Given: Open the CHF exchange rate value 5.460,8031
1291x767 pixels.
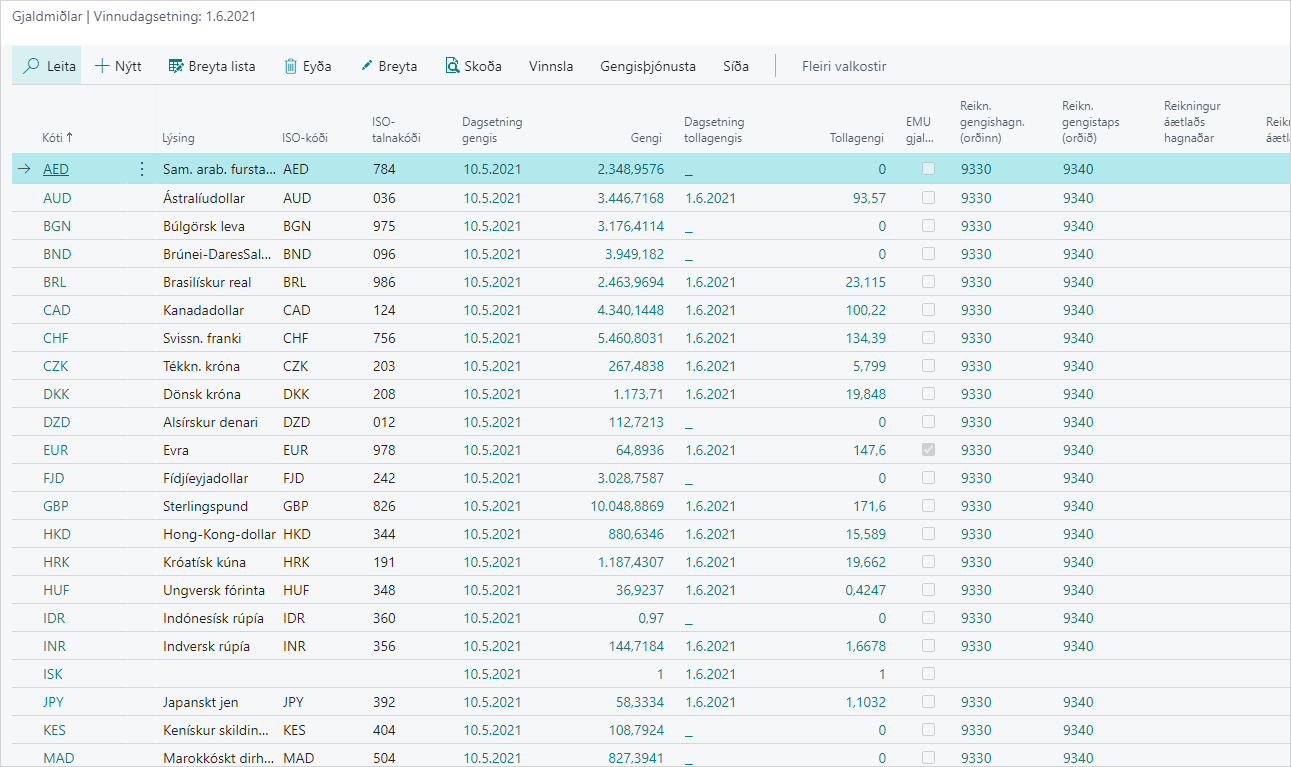Looking at the screenshot, I should 630,338.
